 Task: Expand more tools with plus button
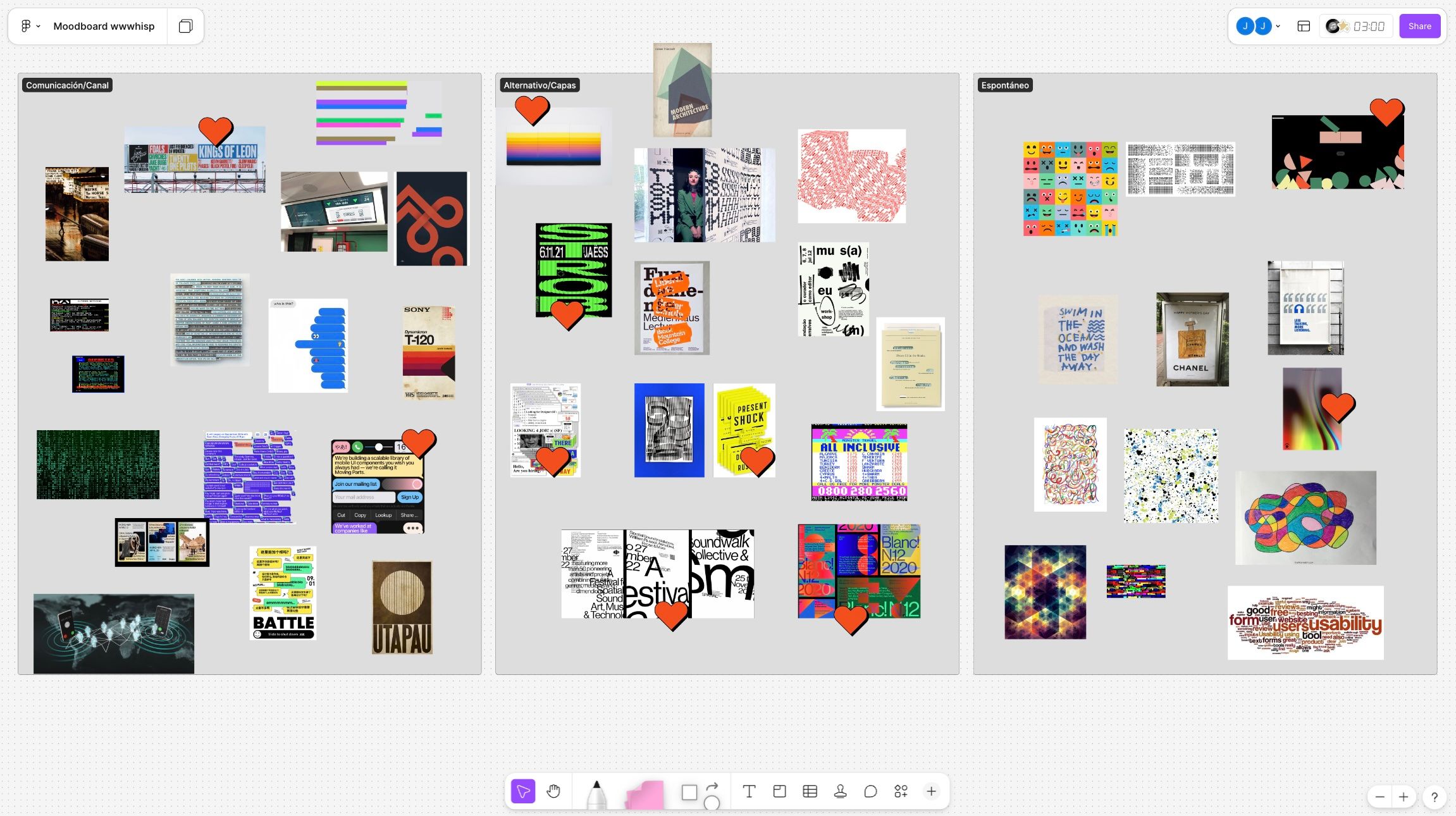pos(931,791)
